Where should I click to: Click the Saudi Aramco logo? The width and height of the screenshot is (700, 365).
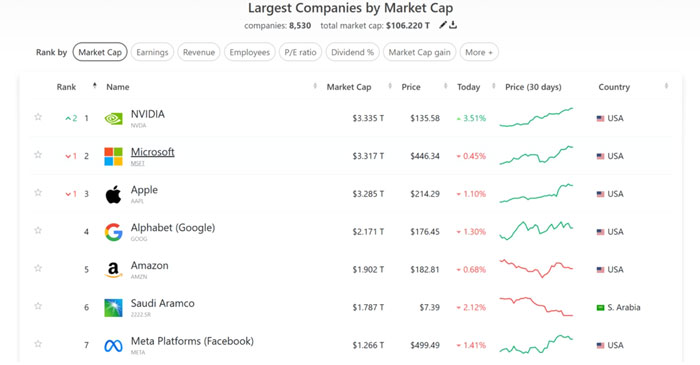(x=113, y=308)
